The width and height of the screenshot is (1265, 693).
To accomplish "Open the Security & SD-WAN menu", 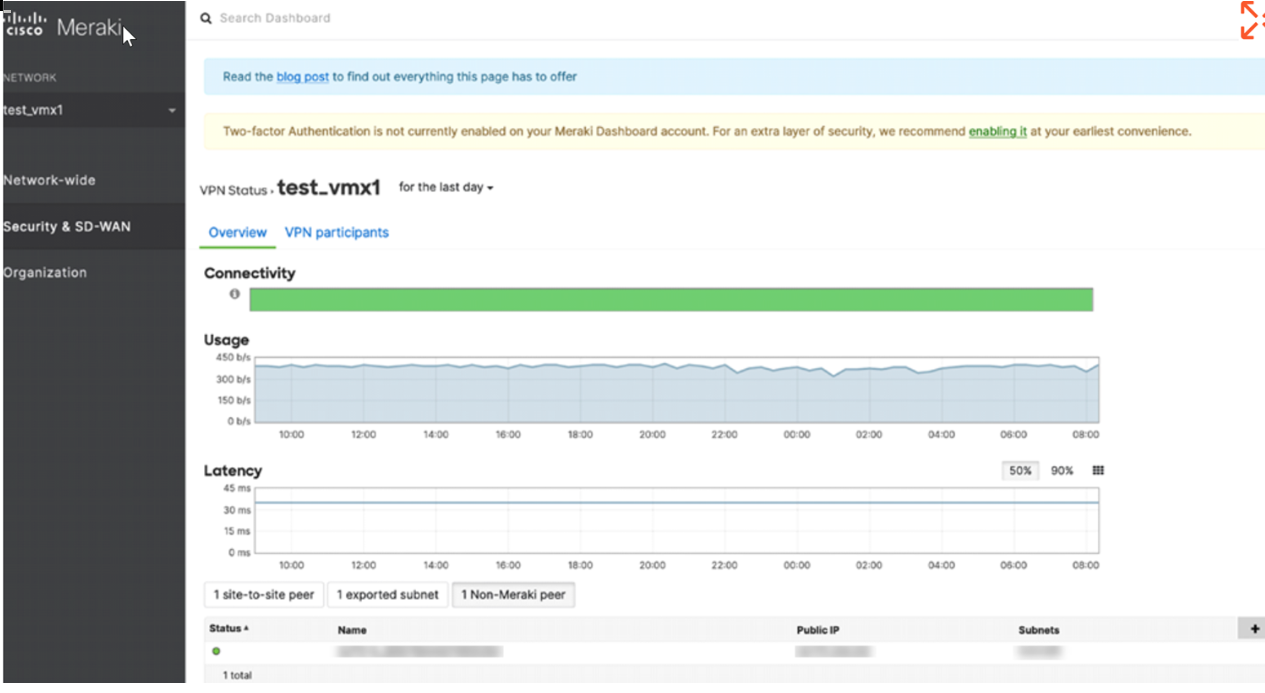I will [67, 227].
